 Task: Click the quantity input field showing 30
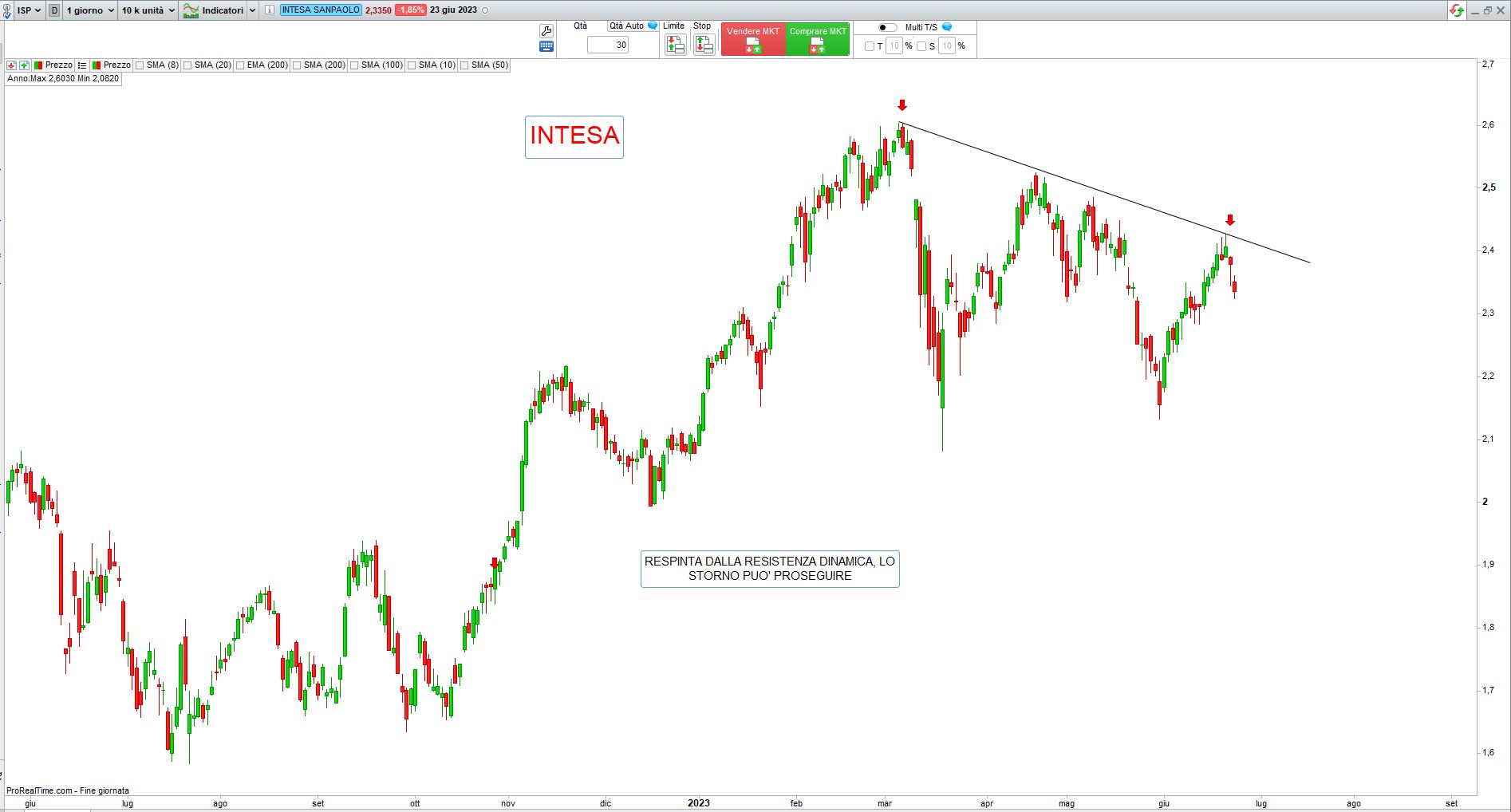point(608,45)
